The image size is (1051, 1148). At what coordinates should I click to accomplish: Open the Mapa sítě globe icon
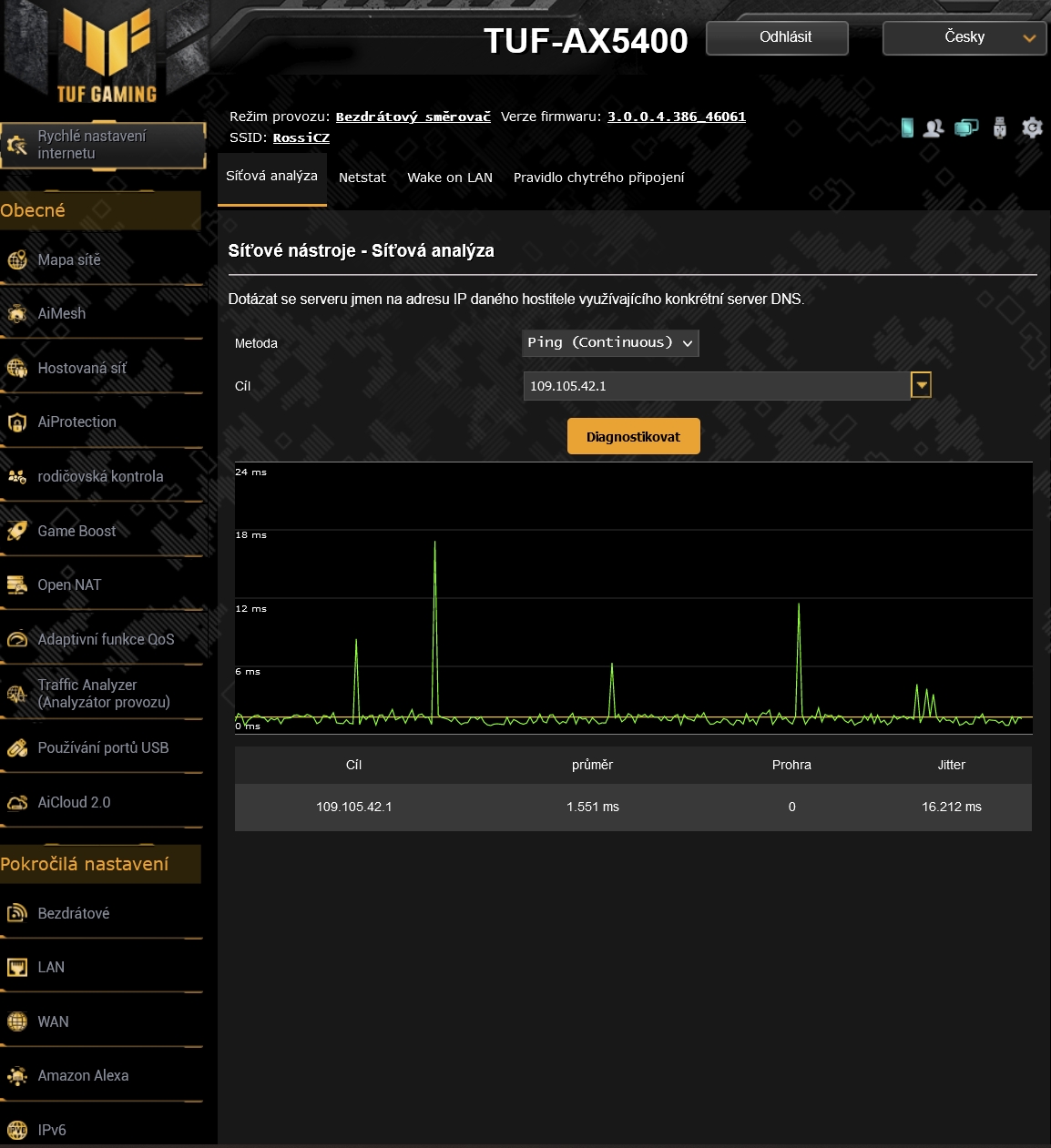(x=17, y=260)
